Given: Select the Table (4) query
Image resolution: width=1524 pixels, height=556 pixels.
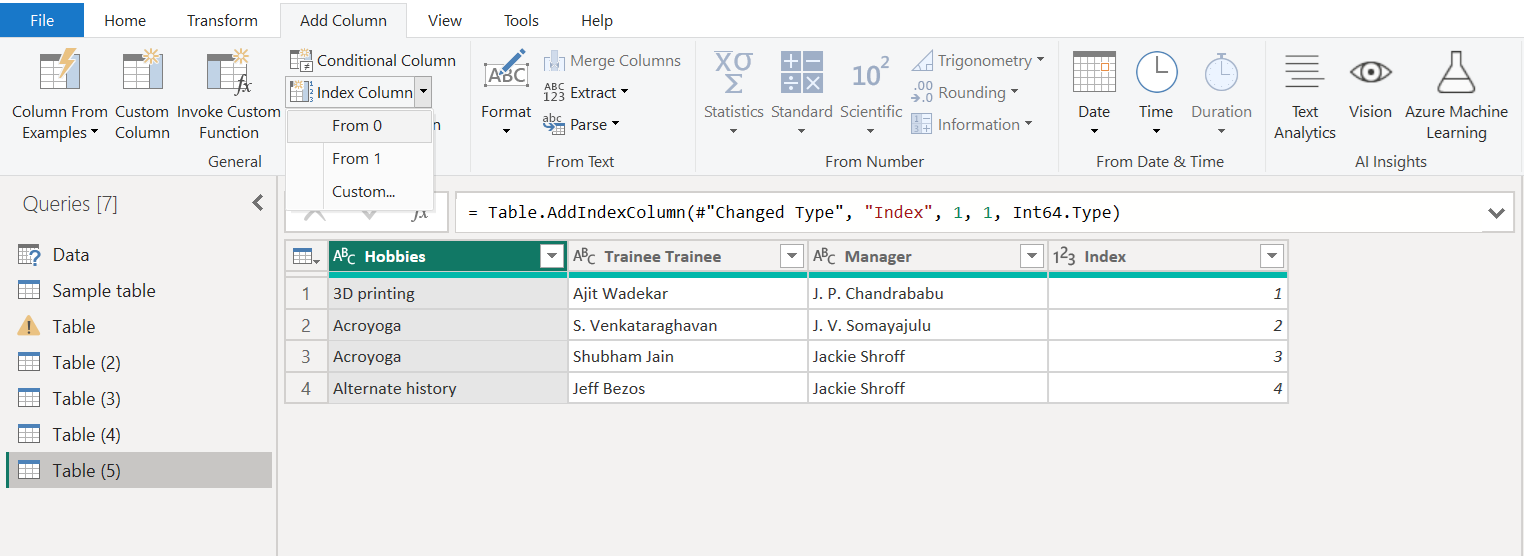Looking at the screenshot, I should point(139,435).
